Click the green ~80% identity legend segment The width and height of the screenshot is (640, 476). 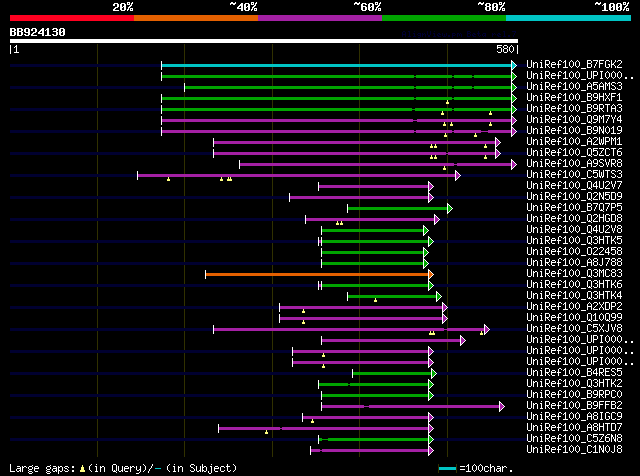(x=444, y=18)
